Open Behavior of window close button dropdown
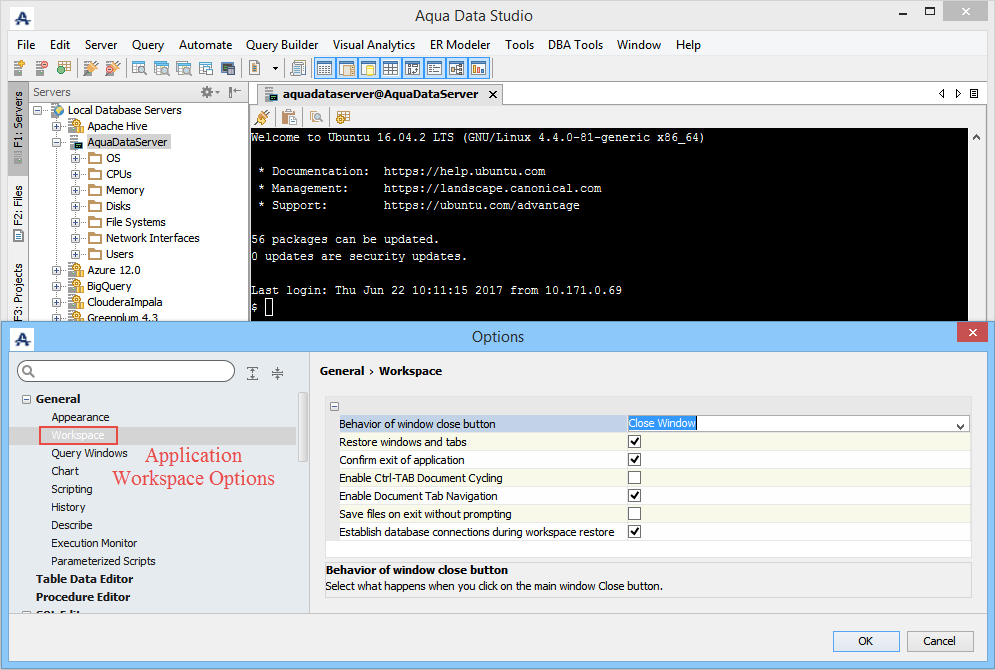Screen dimensions: 995x670 [x=960, y=426]
